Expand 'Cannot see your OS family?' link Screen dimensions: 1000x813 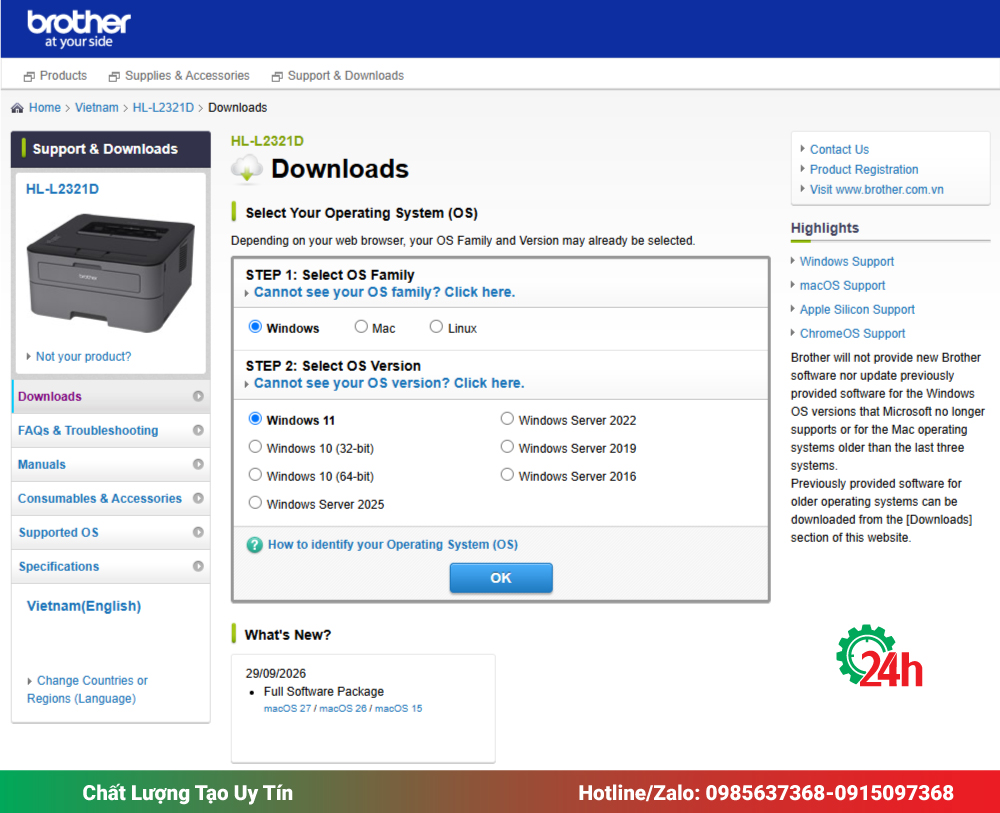tap(384, 292)
